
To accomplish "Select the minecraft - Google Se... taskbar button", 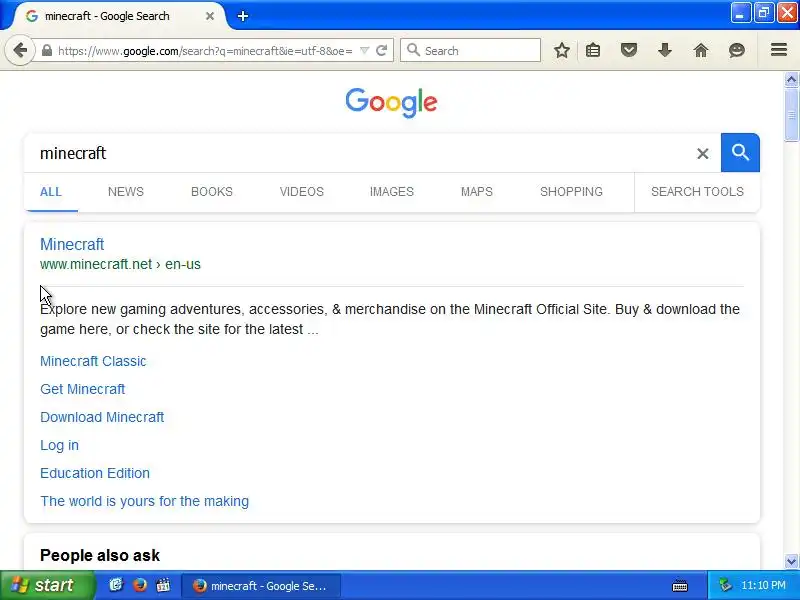I will (261, 586).
